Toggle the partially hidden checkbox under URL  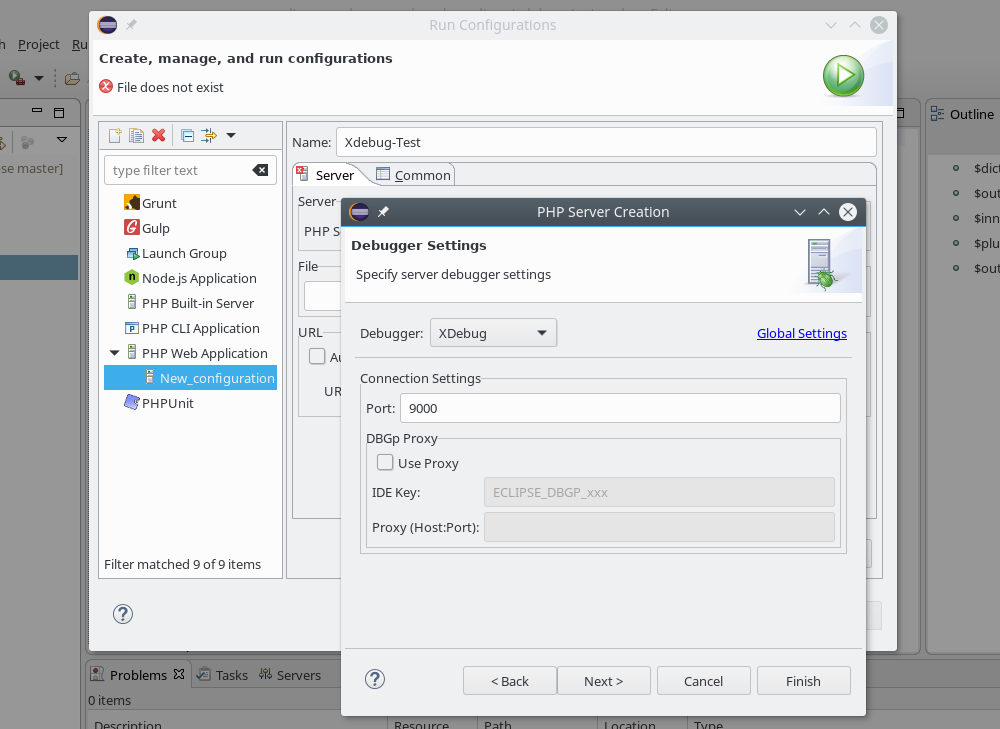point(317,356)
